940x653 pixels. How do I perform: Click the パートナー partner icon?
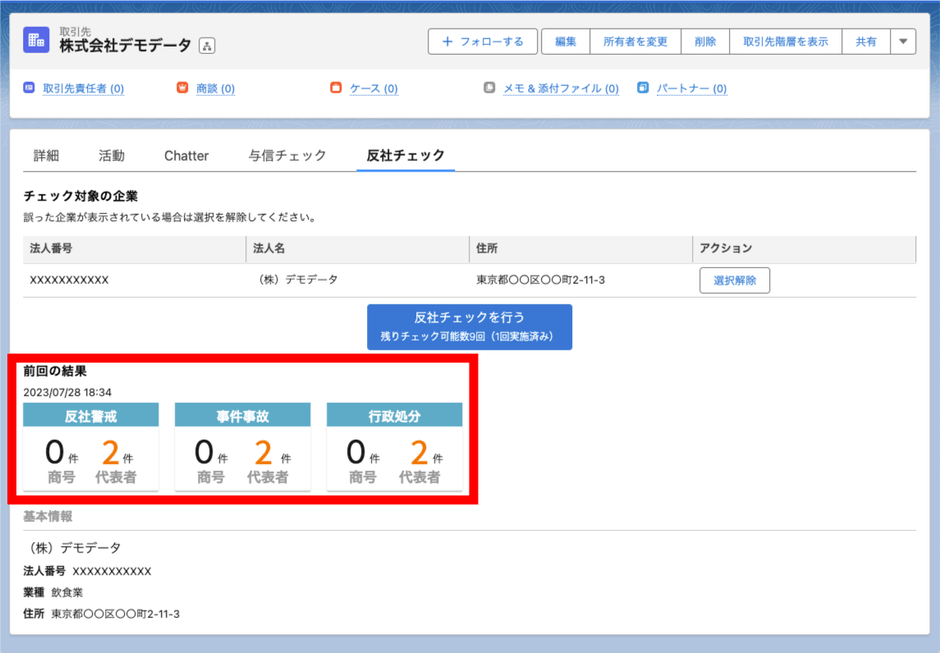pos(642,88)
